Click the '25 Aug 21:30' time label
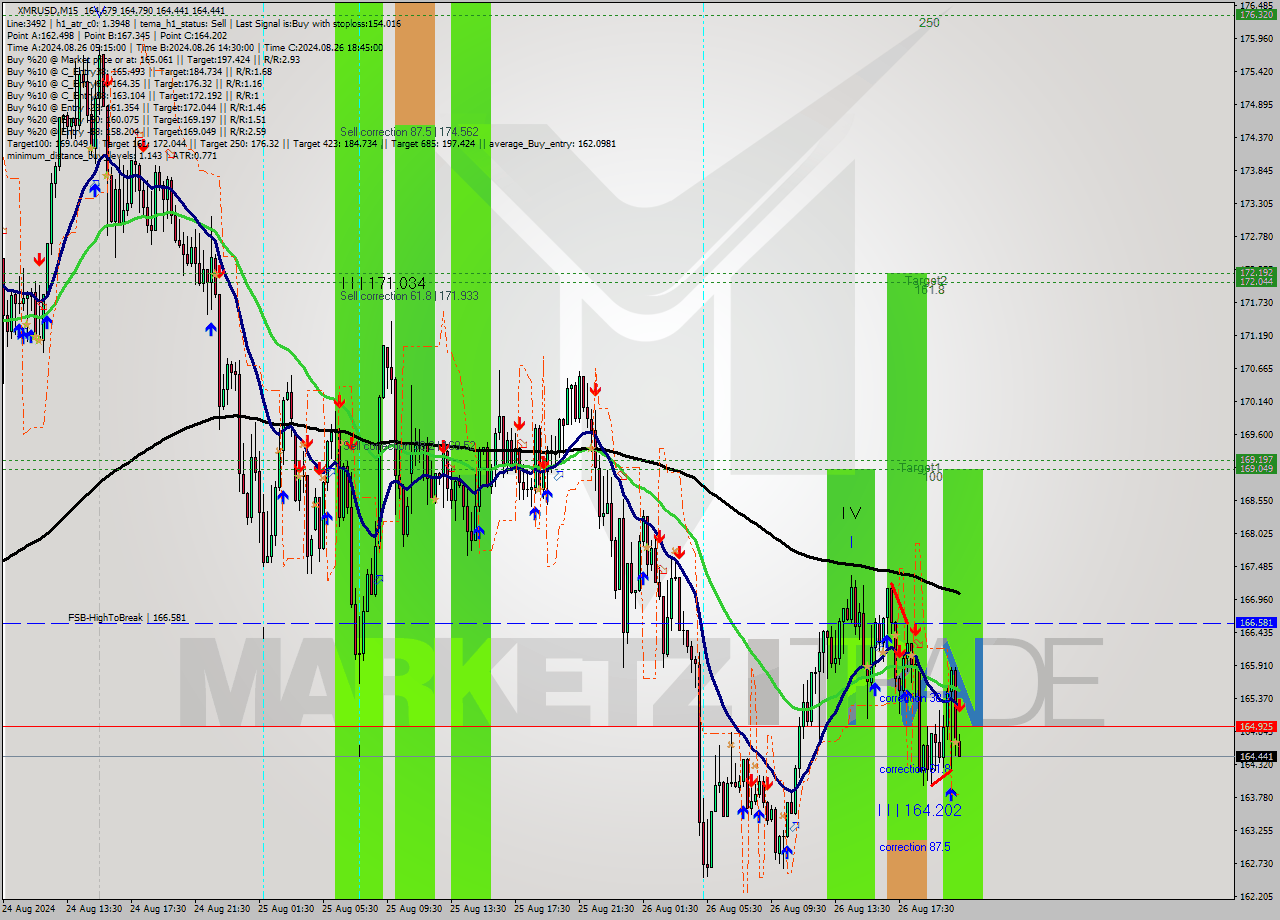This screenshot has width=1280, height=920. coord(606,910)
